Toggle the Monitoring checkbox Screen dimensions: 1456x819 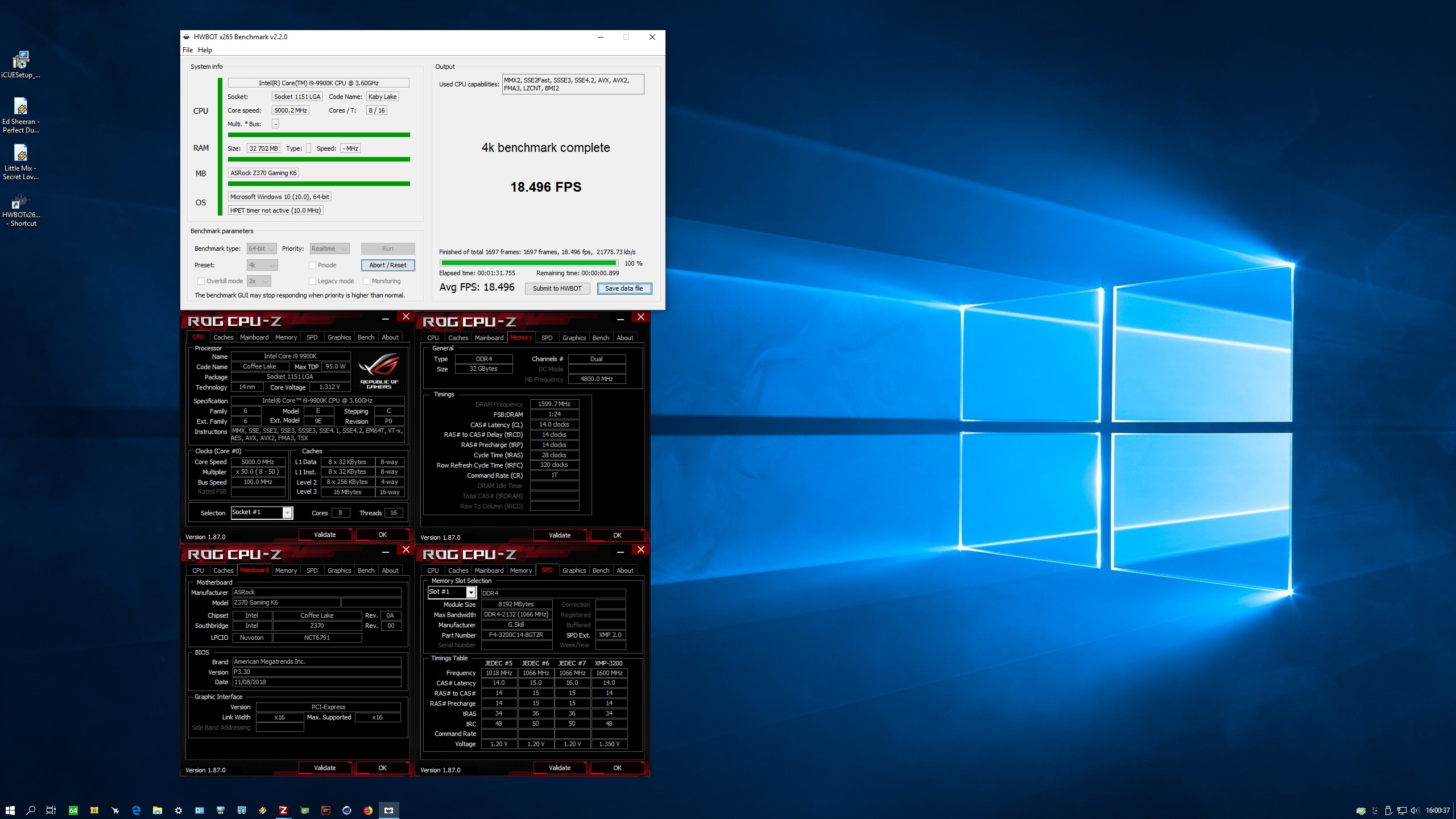(x=366, y=281)
